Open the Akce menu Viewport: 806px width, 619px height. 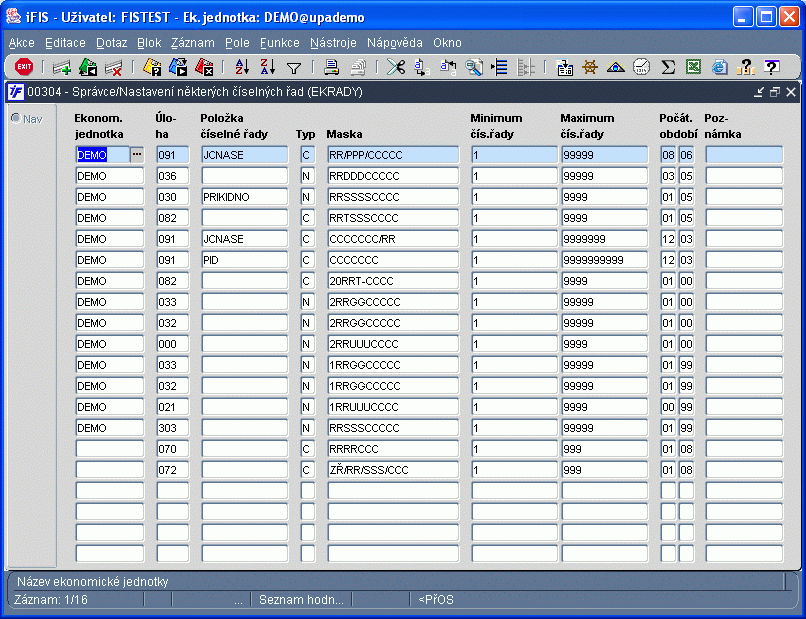[x=22, y=43]
